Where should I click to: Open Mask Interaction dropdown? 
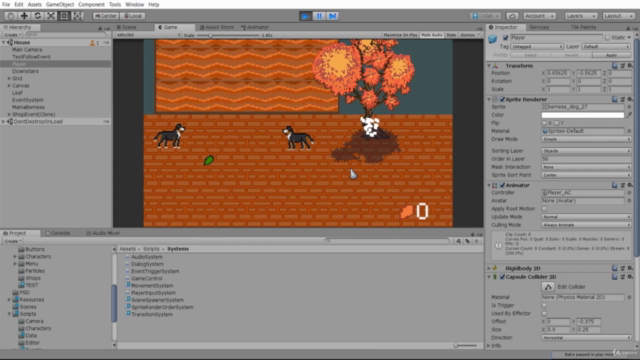tap(586, 167)
